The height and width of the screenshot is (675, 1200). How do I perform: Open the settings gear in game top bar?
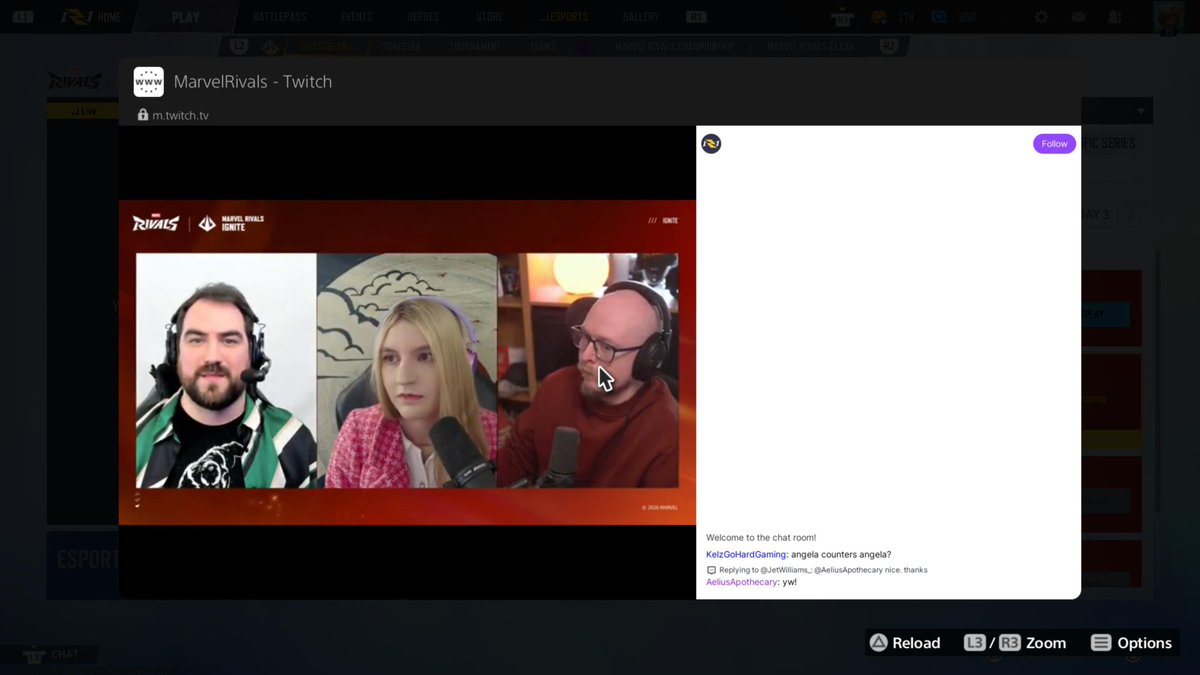coord(1042,17)
